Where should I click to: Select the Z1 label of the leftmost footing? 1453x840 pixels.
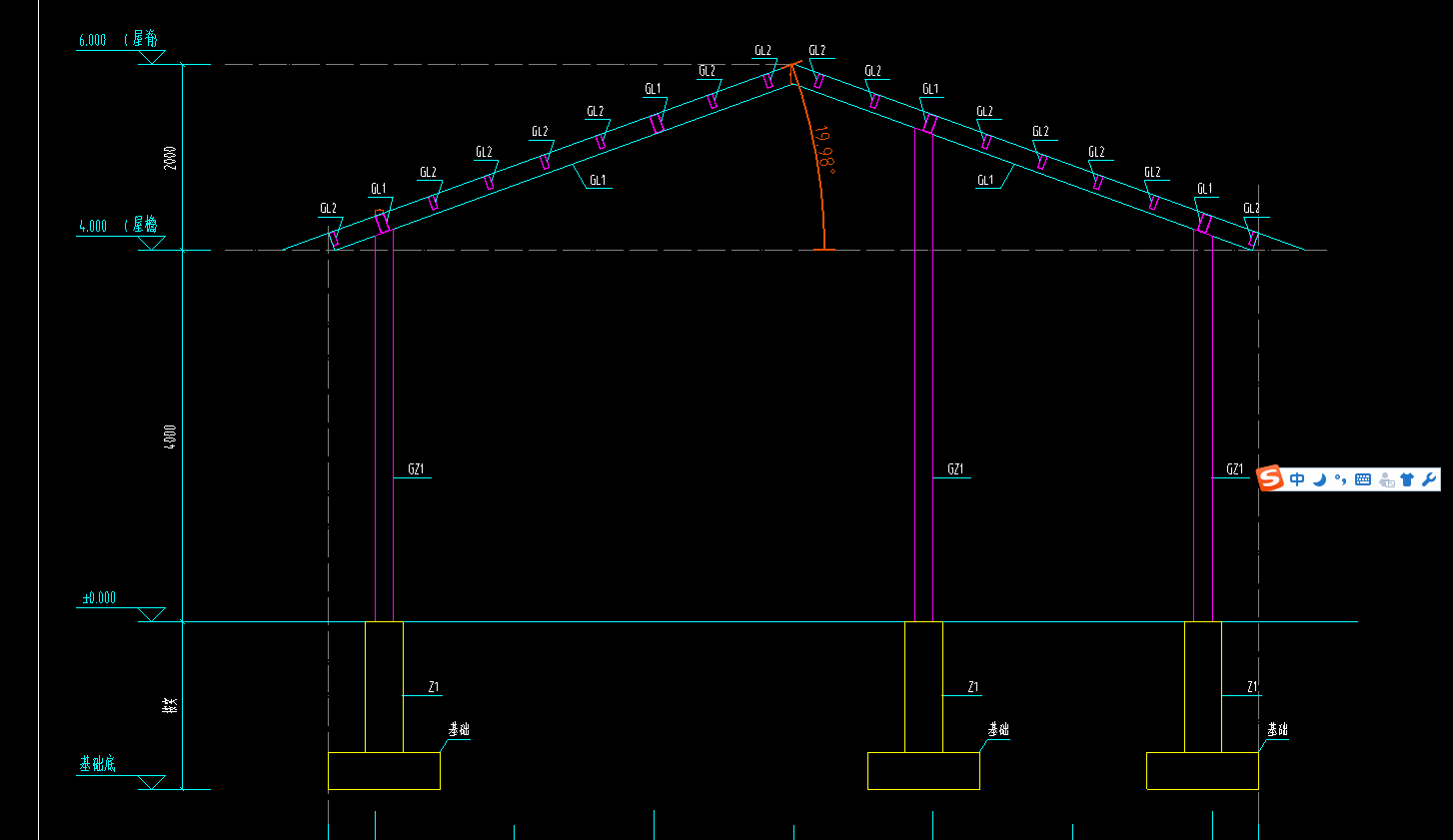[x=434, y=686]
